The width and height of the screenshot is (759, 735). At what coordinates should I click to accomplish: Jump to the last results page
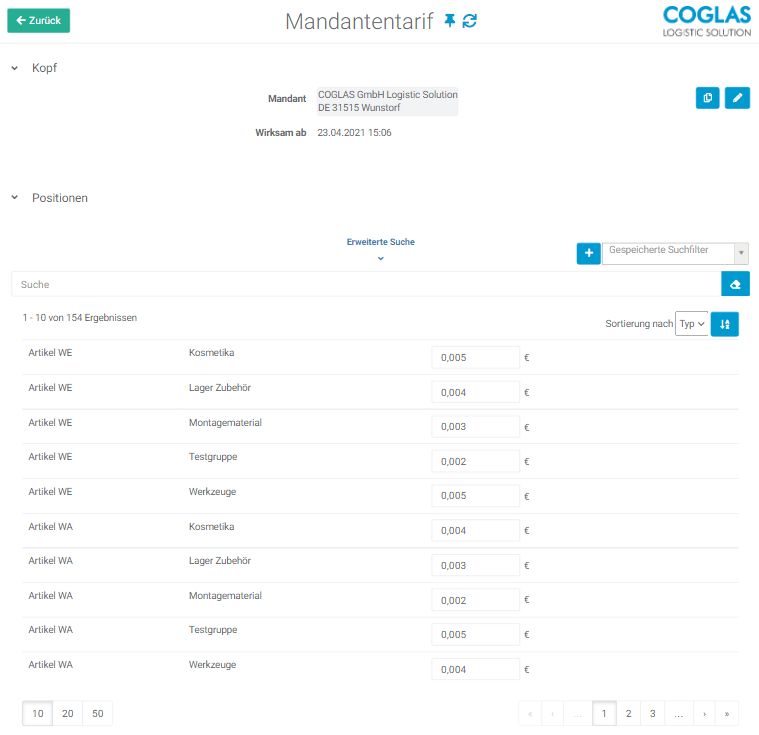pos(726,713)
